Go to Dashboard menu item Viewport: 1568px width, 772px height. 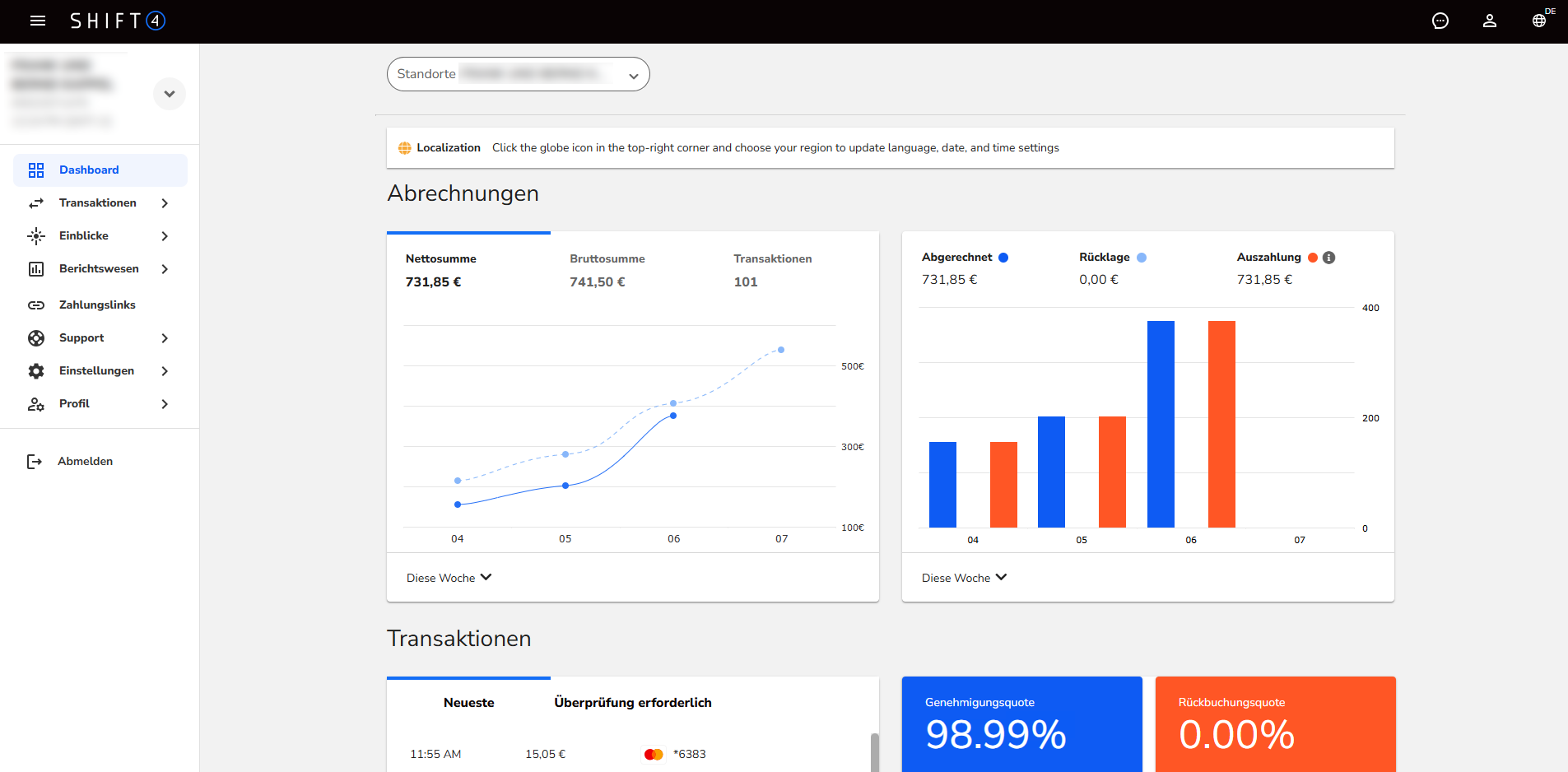(100, 170)
